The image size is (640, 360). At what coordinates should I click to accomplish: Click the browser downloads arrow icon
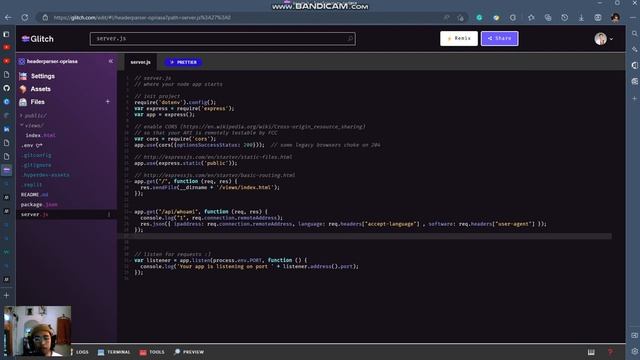581,18
